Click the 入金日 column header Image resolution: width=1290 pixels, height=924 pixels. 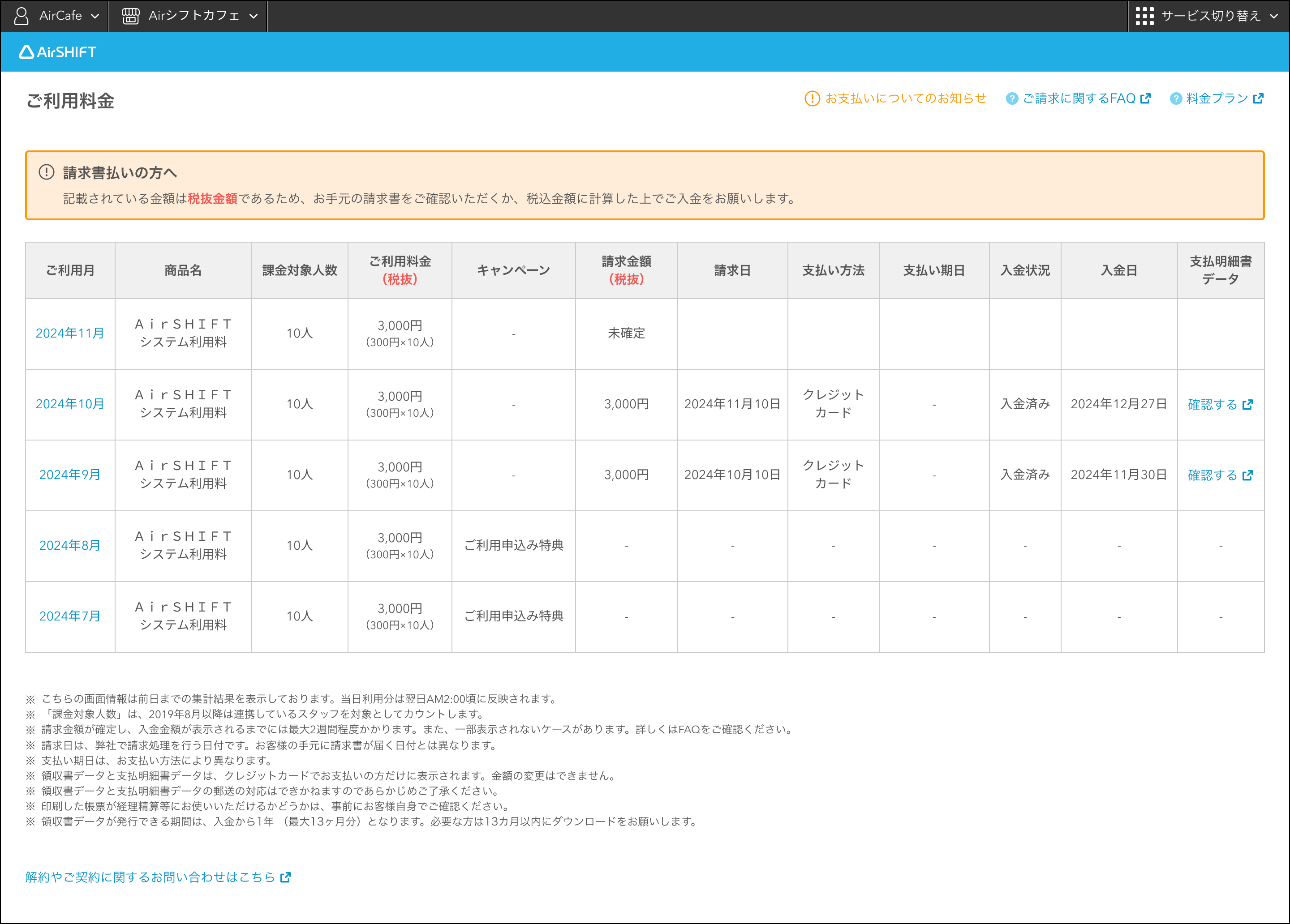pyautogui.click(x=1119, y=270)
